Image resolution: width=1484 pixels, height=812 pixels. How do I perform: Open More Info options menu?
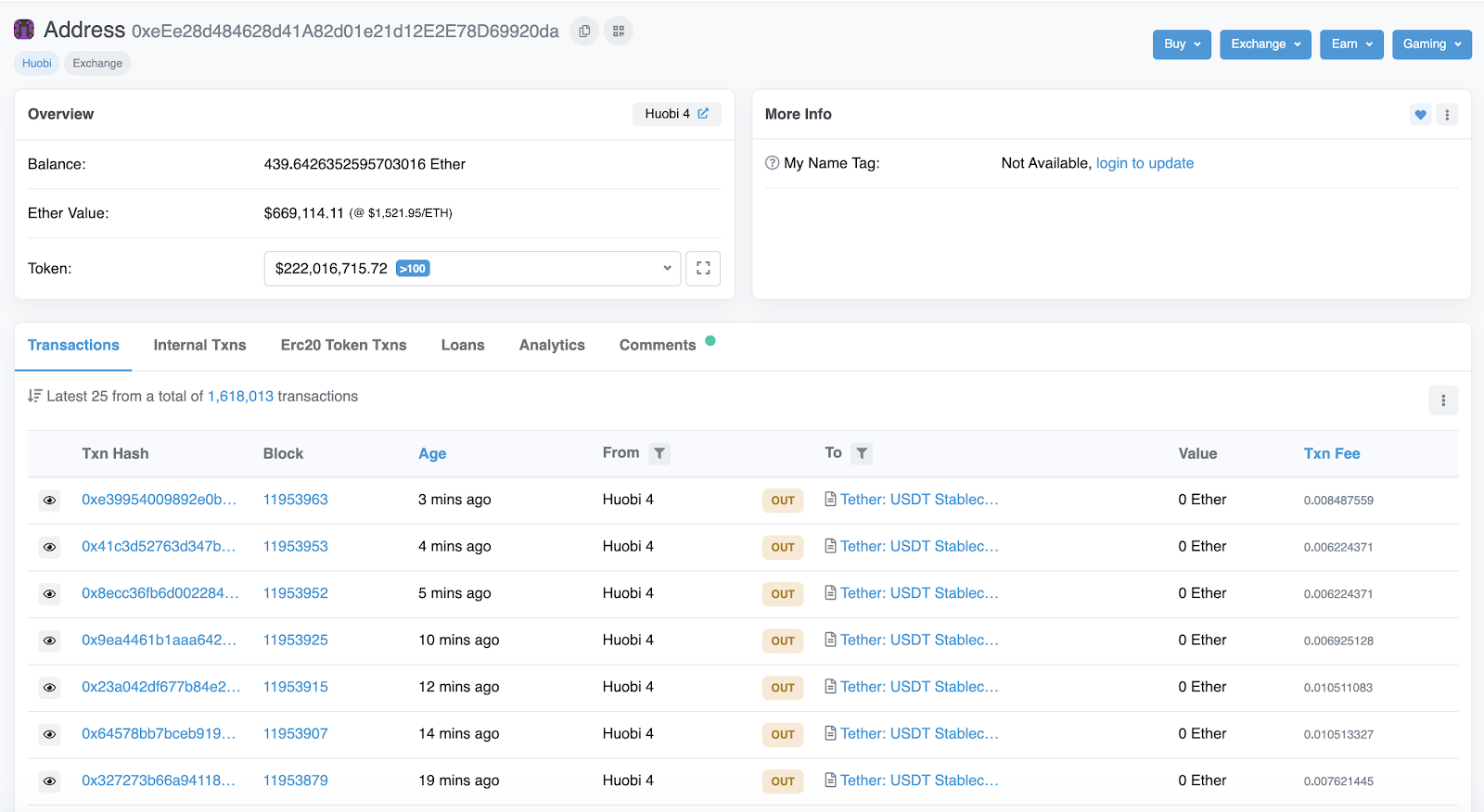[x=1447, y=115]
